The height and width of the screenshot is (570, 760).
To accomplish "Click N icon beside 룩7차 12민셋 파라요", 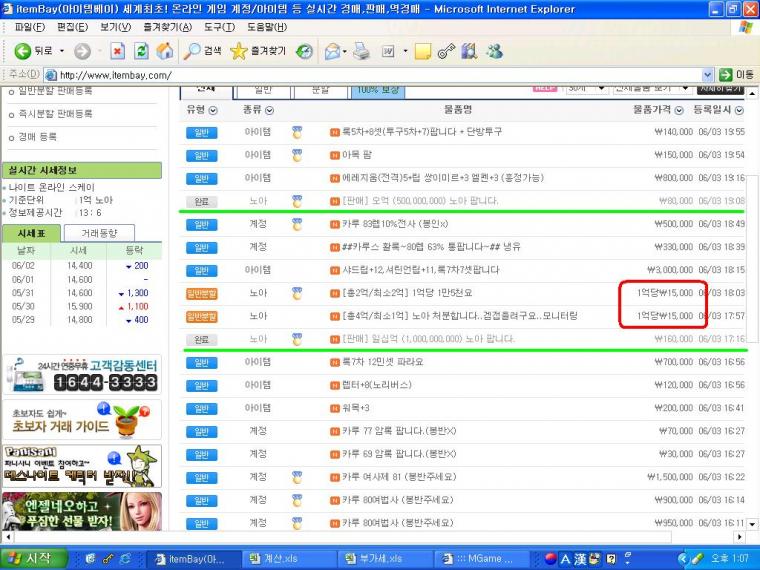I will click(x=335, y=362).
